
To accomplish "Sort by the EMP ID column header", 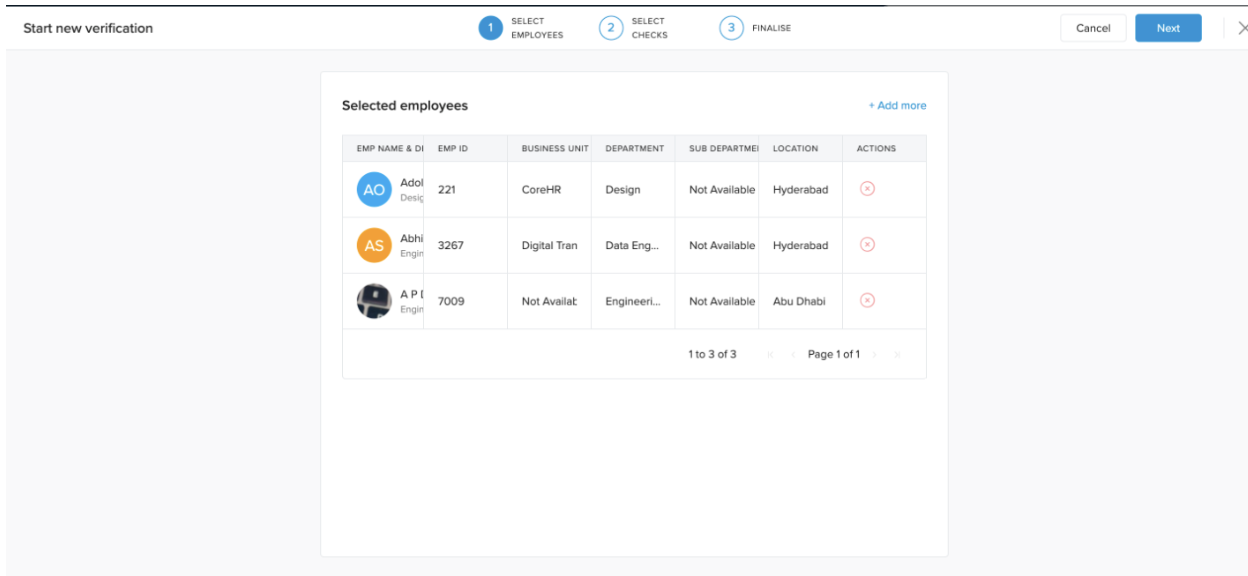I will [453, 149].
